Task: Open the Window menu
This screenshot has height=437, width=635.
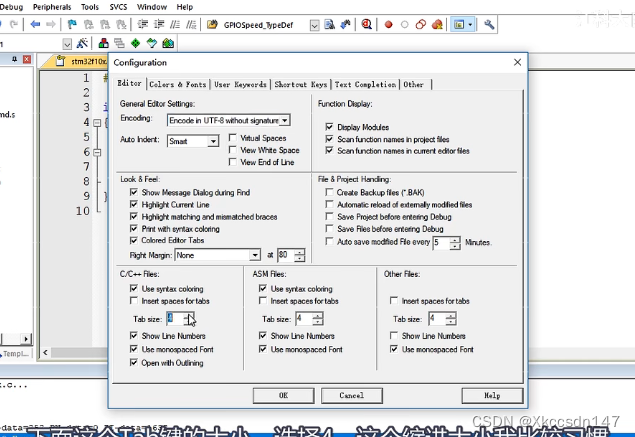Action: (x=152, y=7)
